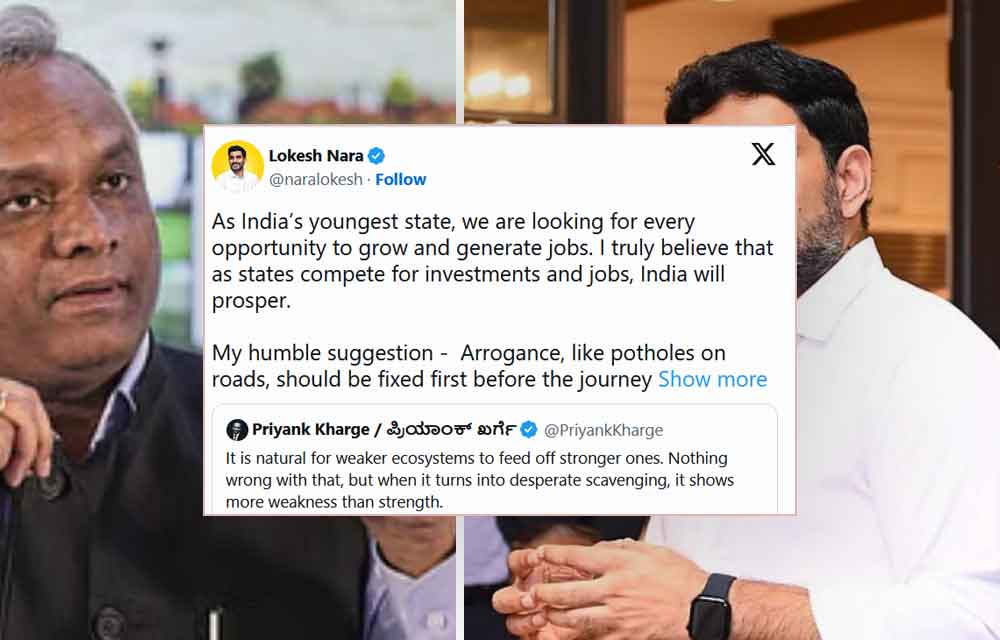The height and width of the screenshot is (640, 1000).
Task: Click the blue verified badge beside Lokesh Nara
Action: [x=376, y=156]
